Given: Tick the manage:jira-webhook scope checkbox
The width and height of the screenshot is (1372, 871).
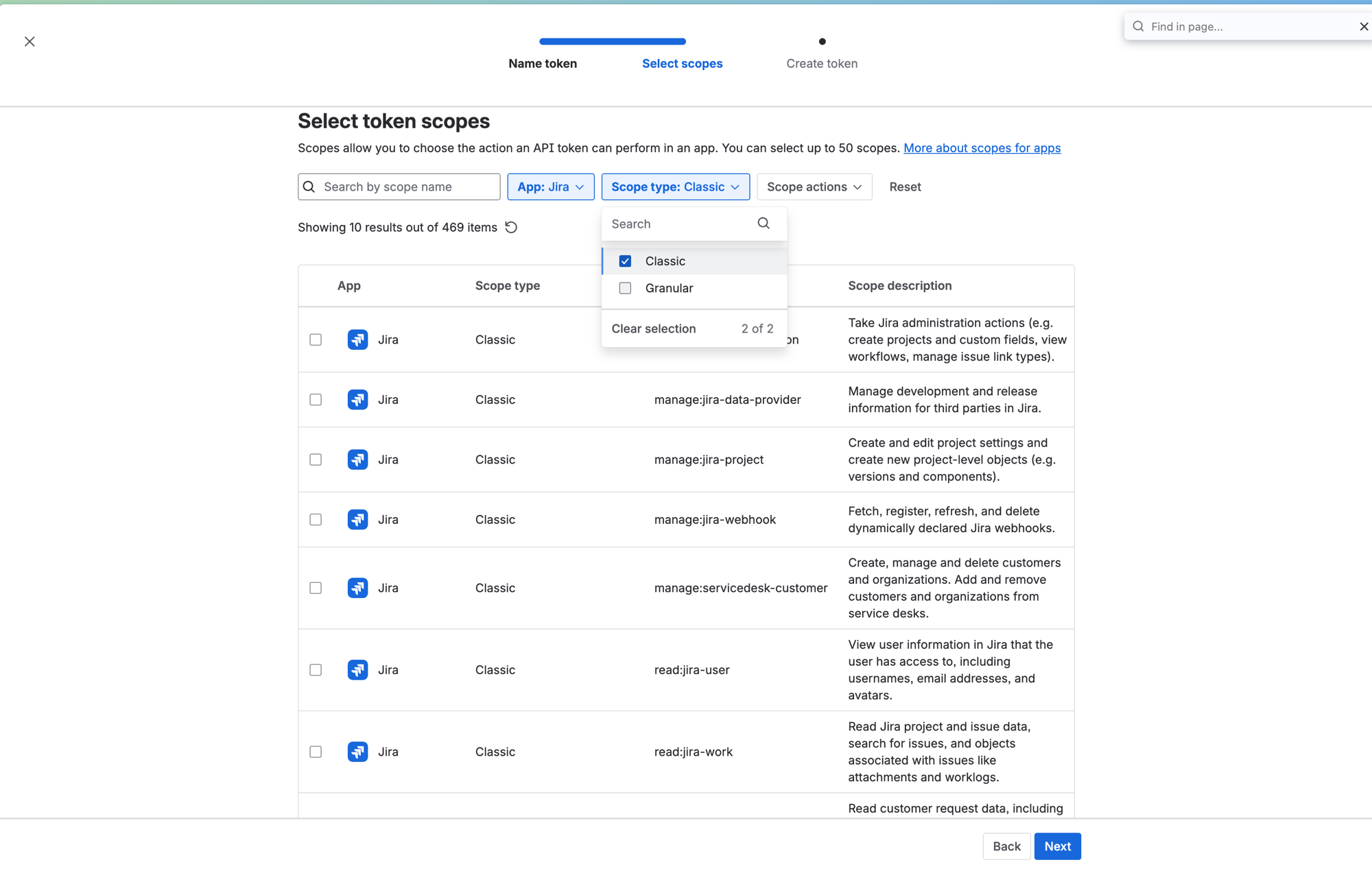Looking at the screenshot, I should [316, 519].
